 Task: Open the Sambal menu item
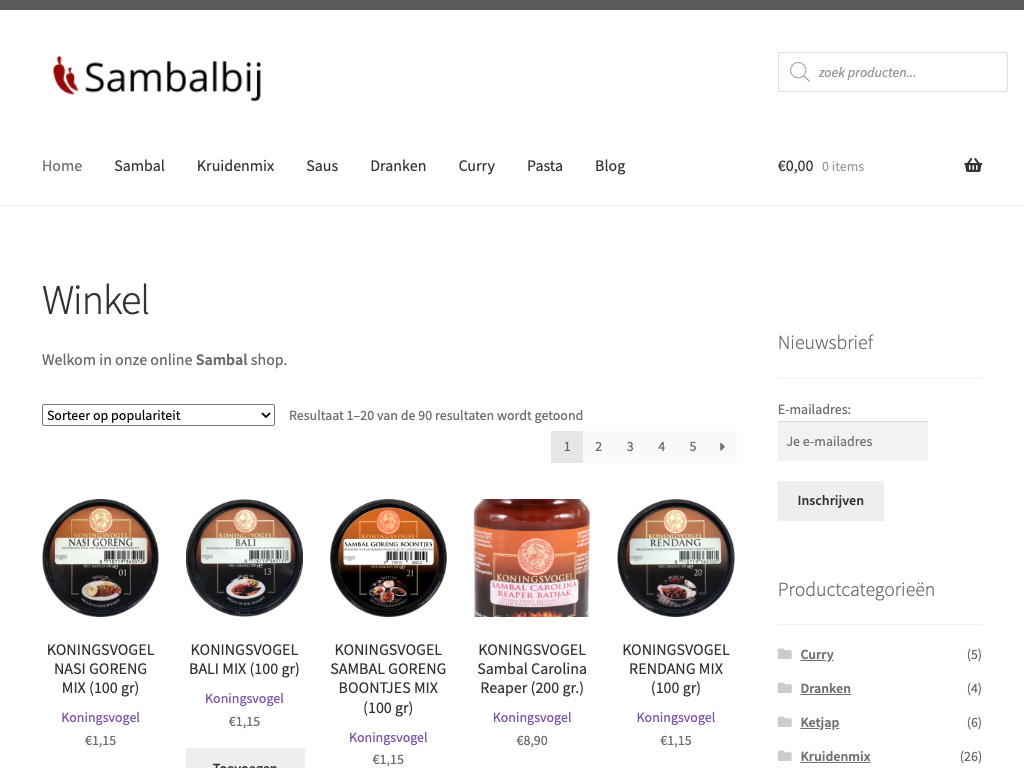[x=139, y=166]
